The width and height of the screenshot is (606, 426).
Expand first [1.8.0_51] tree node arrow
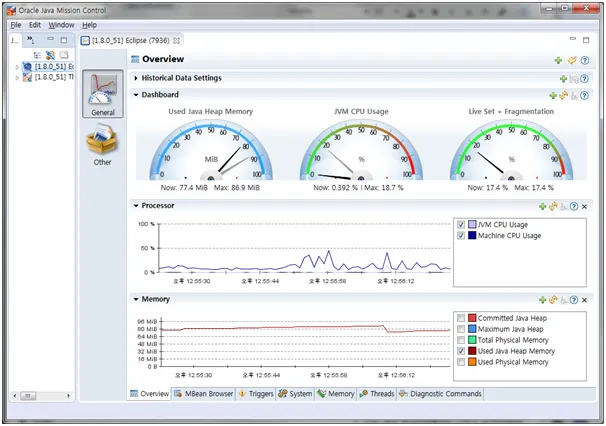point(17,67)
